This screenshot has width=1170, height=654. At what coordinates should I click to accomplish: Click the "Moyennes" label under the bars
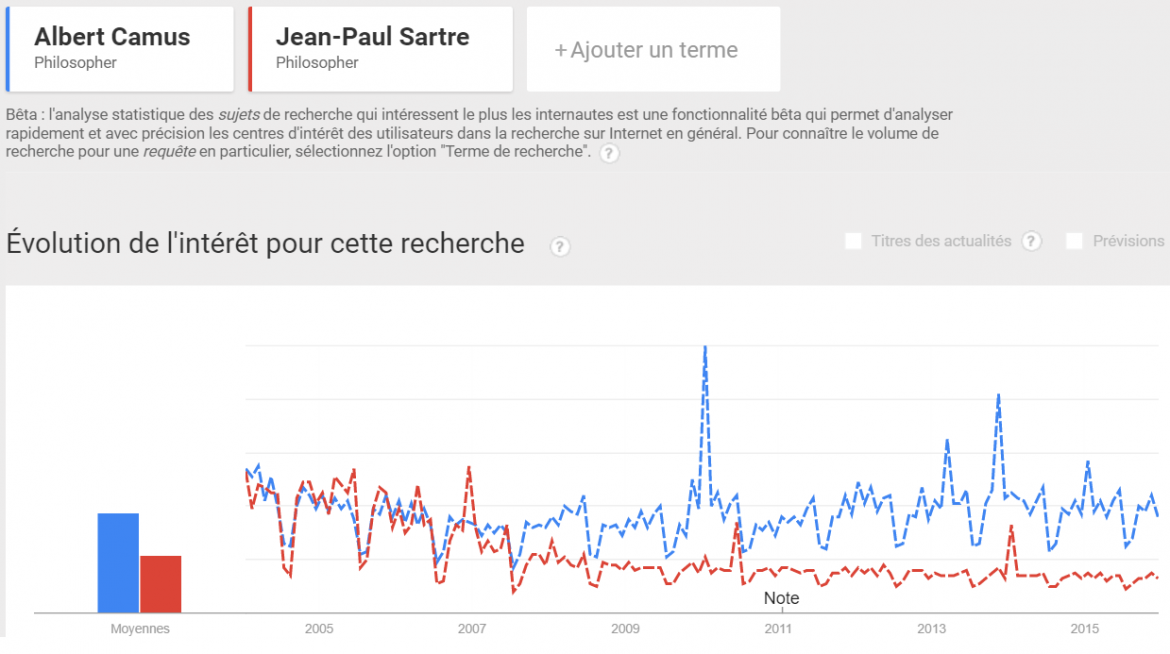[x=140, y=629]
